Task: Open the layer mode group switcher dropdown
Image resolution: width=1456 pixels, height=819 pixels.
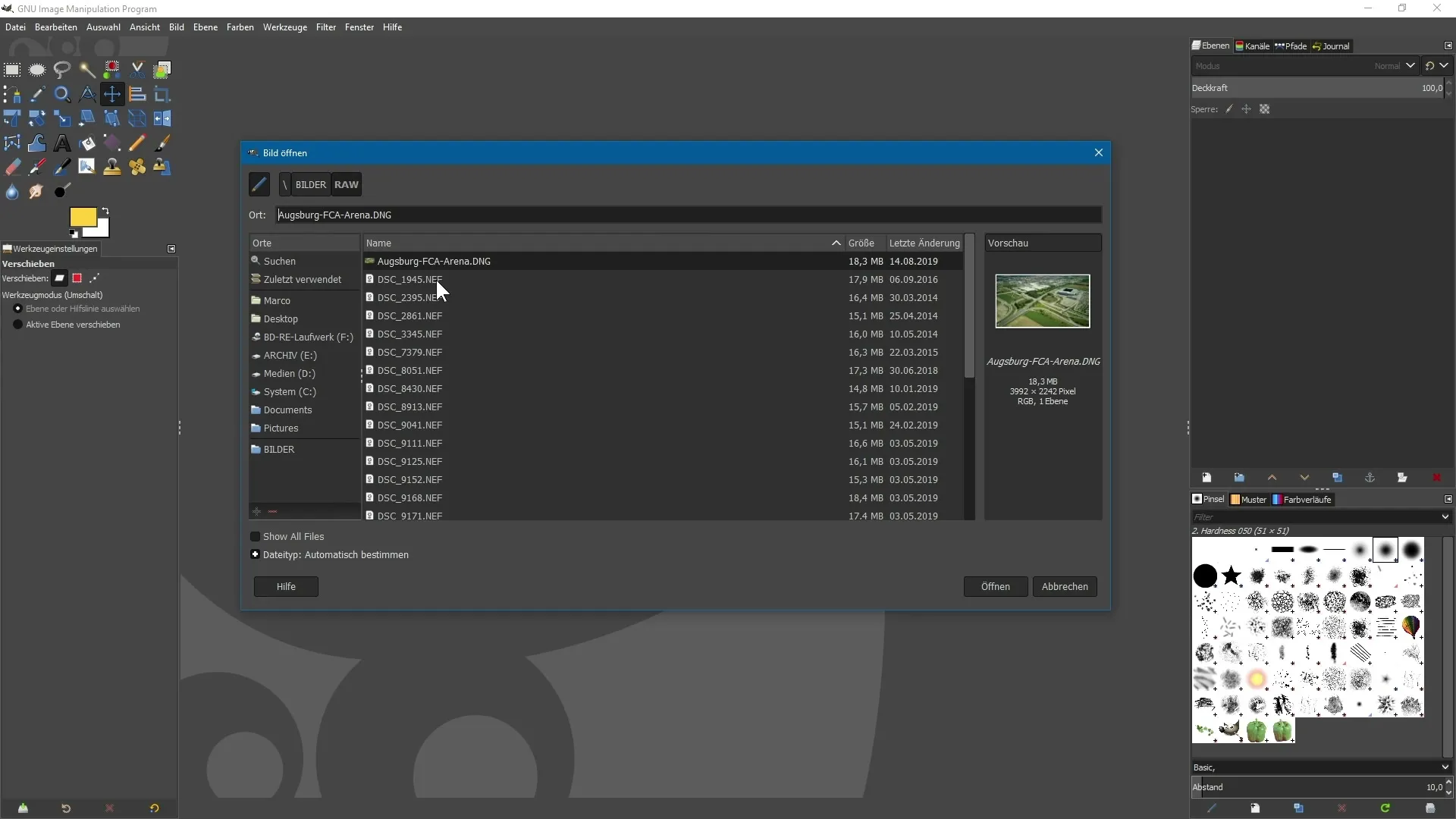Action: [1436, 66]
